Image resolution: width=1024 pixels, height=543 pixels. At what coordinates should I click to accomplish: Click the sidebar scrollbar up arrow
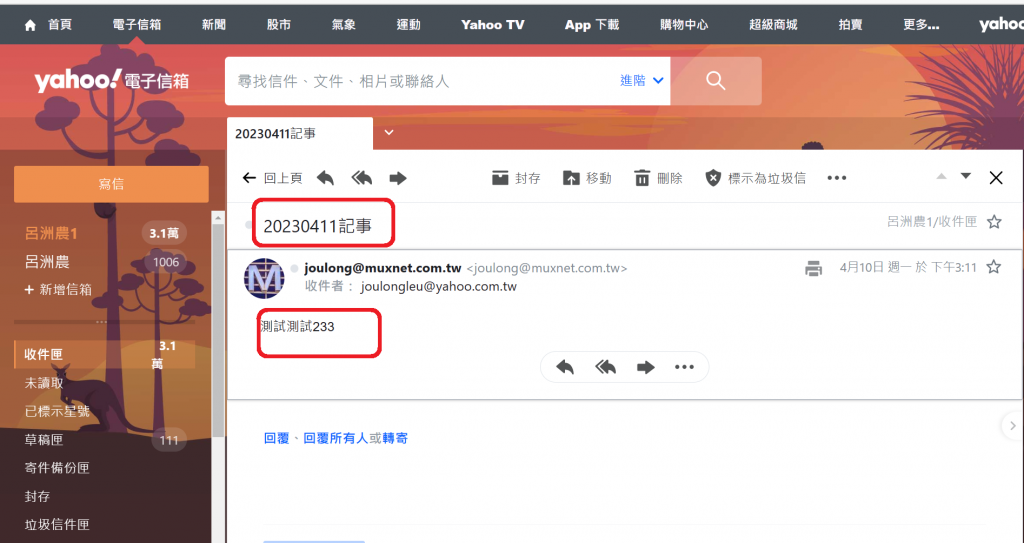[x=218, y=218]
